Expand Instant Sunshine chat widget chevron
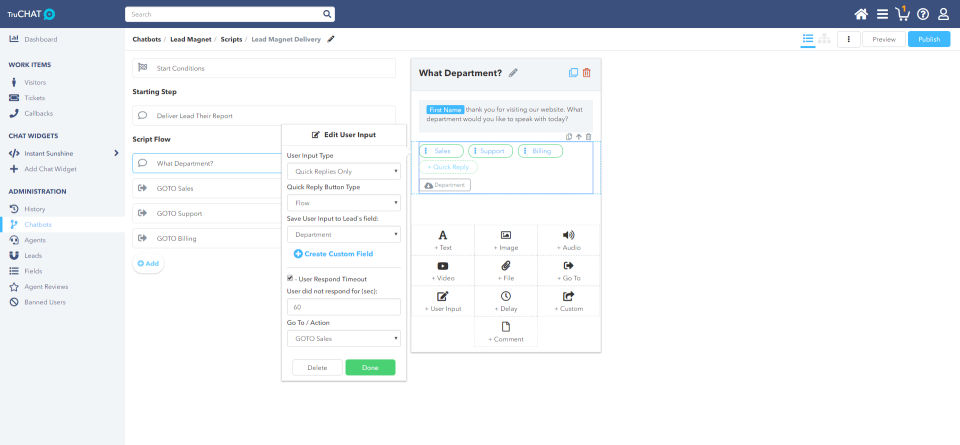This screenshot has width=960, height=445. tap(116, 153)
